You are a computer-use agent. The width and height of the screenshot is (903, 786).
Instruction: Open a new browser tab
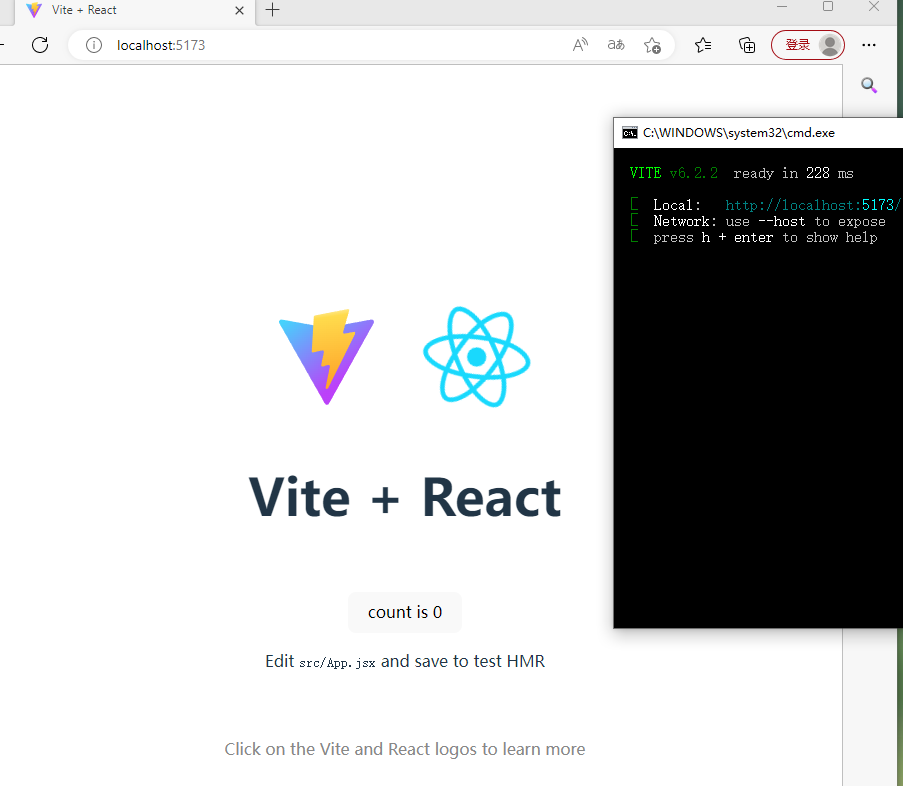point(272,10)
